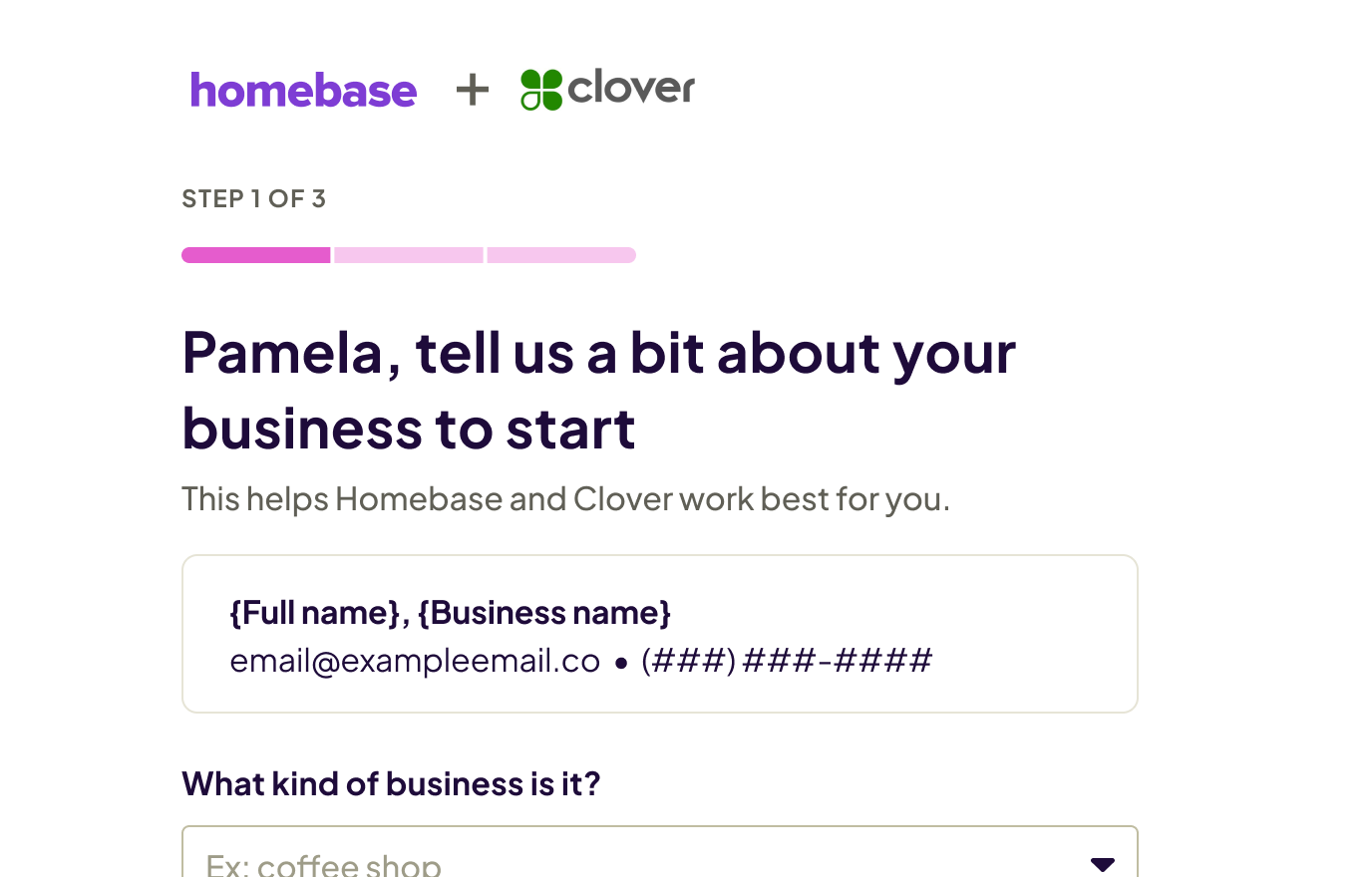
Task: Click the "business to start" heading line
Action: [x=409, y=430]
